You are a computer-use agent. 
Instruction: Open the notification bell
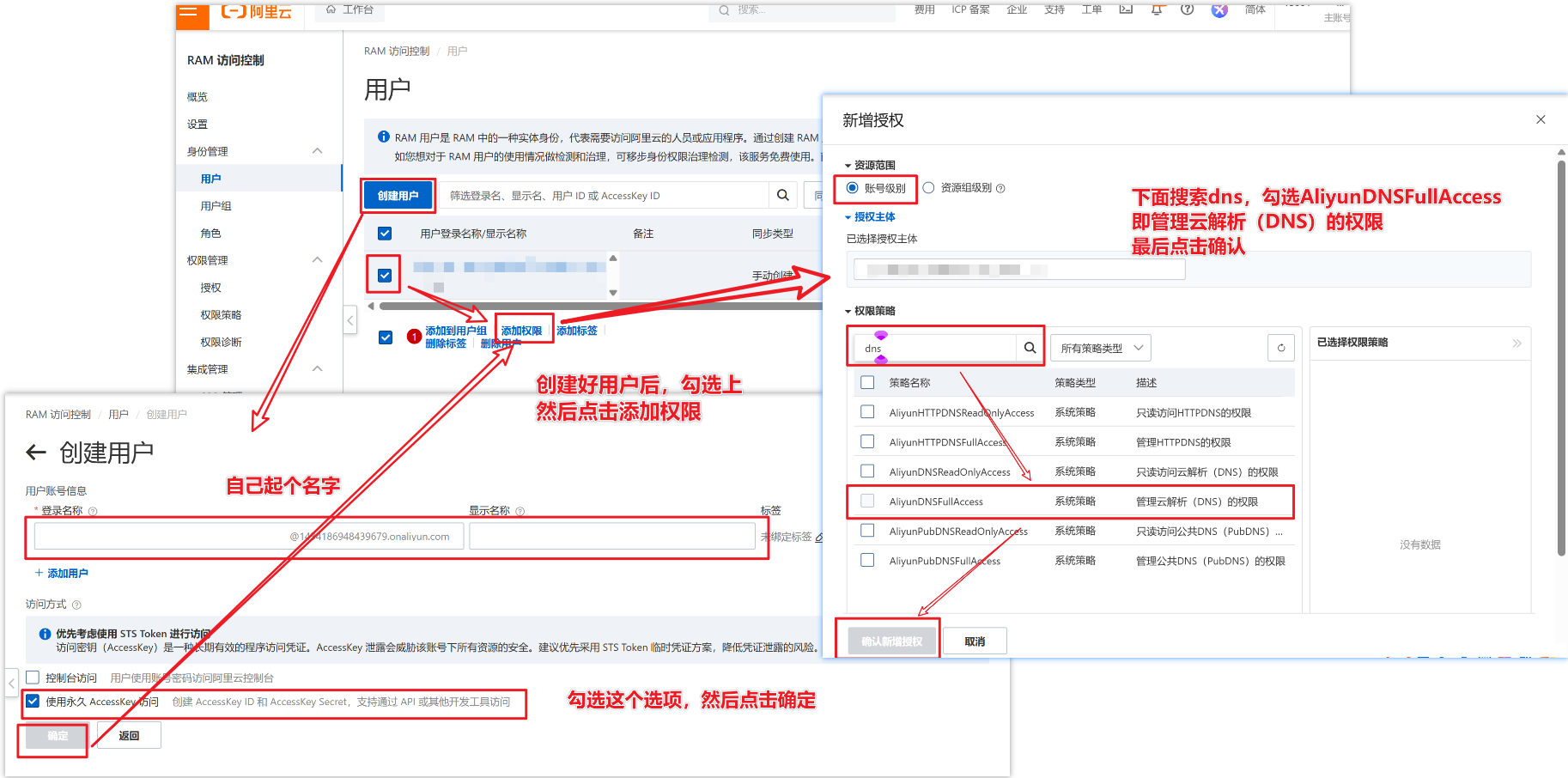click(1157, 9)
